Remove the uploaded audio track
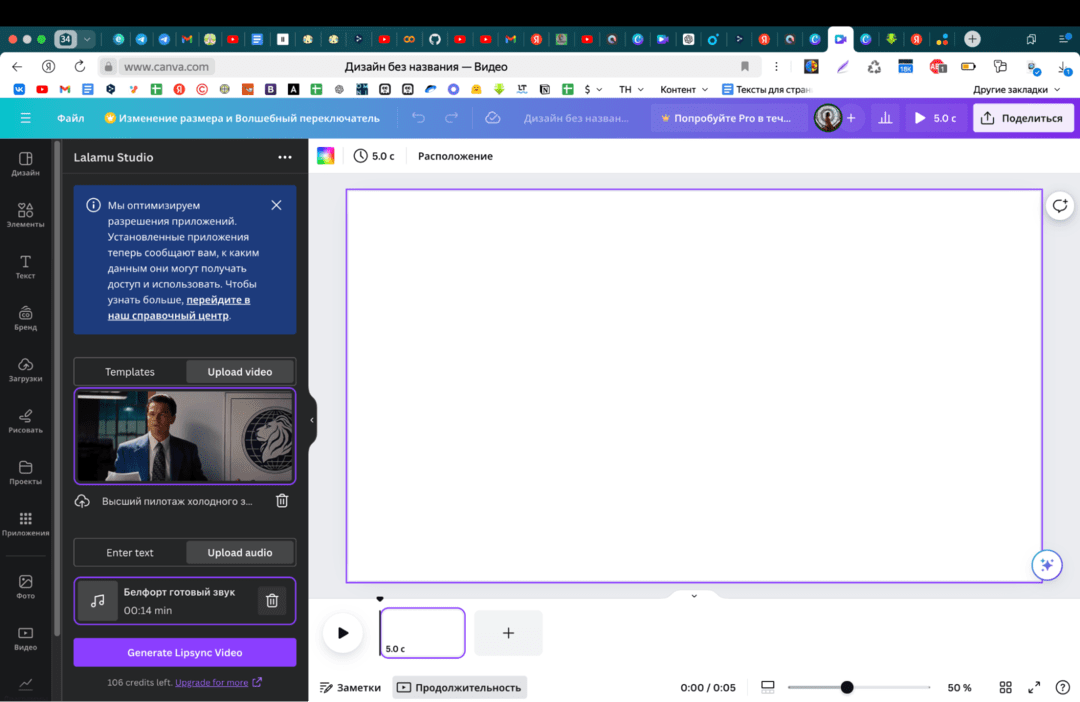The image size is (1080, 702). (271, 600)
